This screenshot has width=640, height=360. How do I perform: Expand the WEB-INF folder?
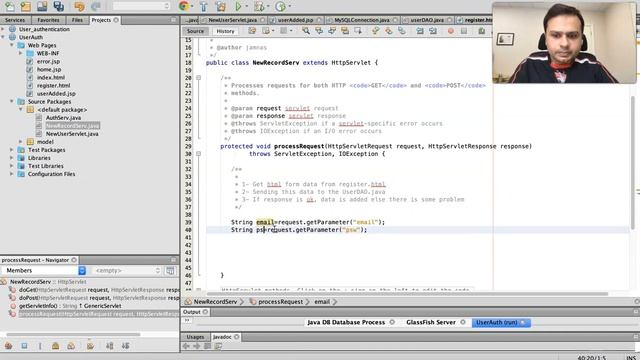click(x=21, y=53)
